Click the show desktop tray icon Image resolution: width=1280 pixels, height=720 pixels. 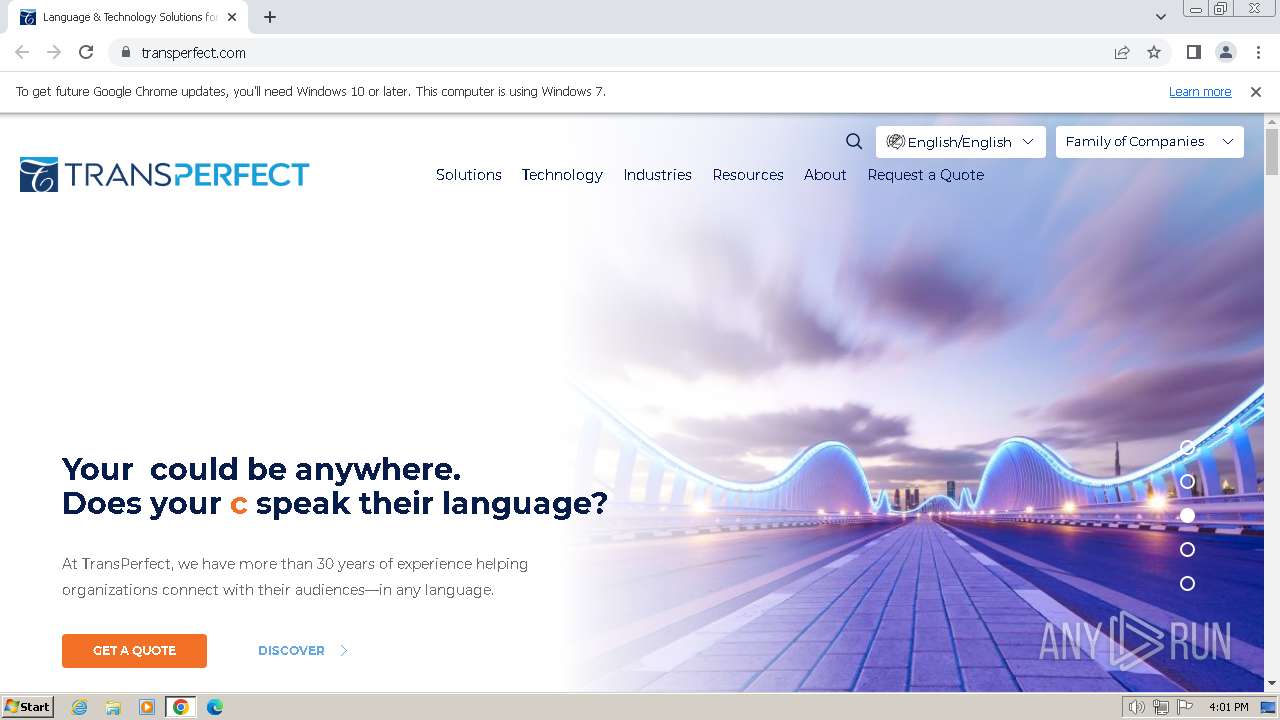tap(1268, 707)
